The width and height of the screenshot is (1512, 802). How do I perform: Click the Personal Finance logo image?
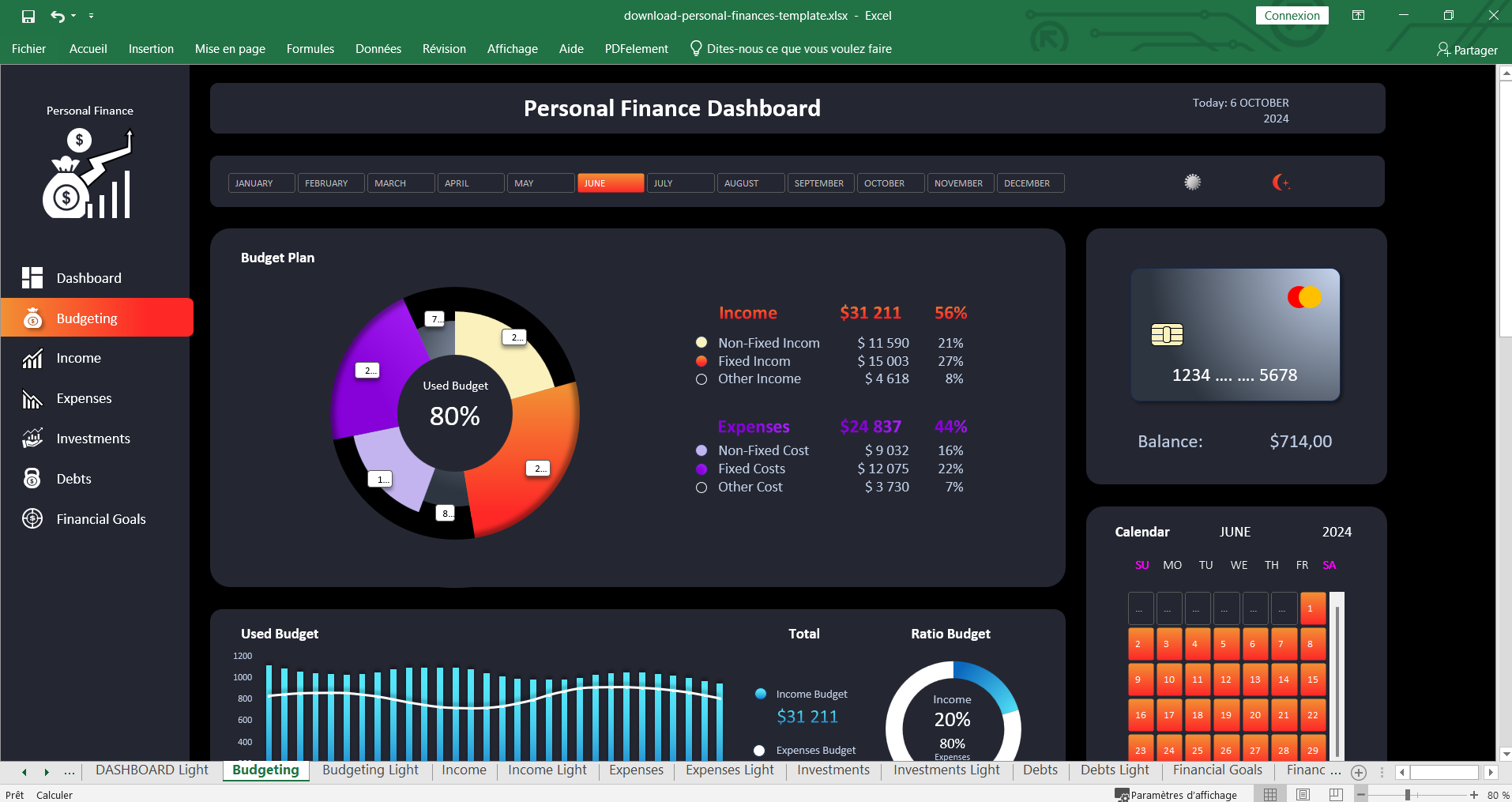click(88, 174)
